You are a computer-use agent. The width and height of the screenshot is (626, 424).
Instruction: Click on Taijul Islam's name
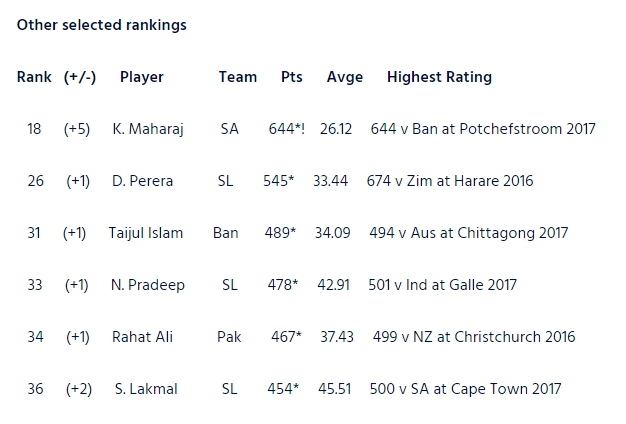click(146, 233)
